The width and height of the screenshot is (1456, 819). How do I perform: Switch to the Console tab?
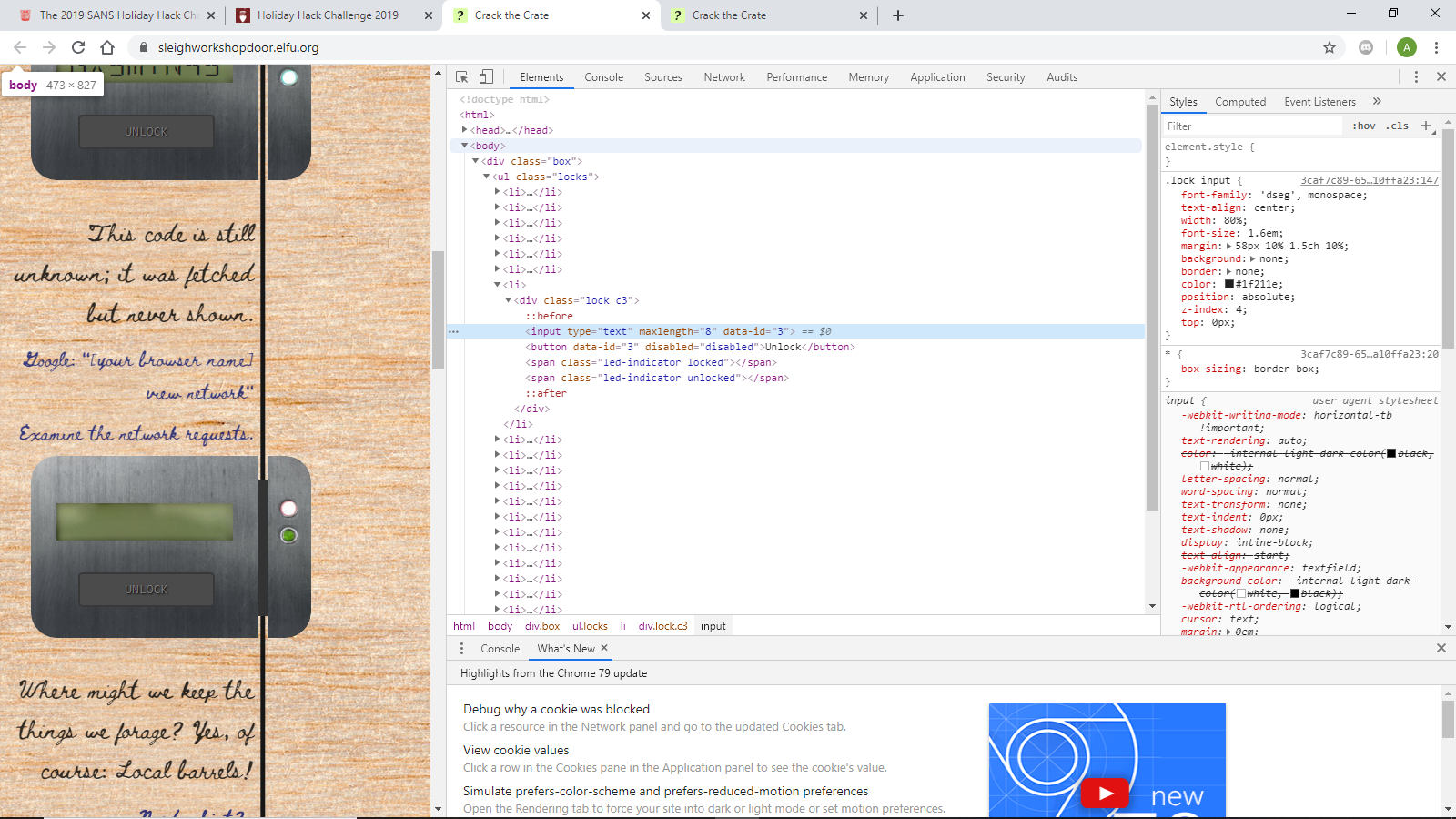pos(604,77)
